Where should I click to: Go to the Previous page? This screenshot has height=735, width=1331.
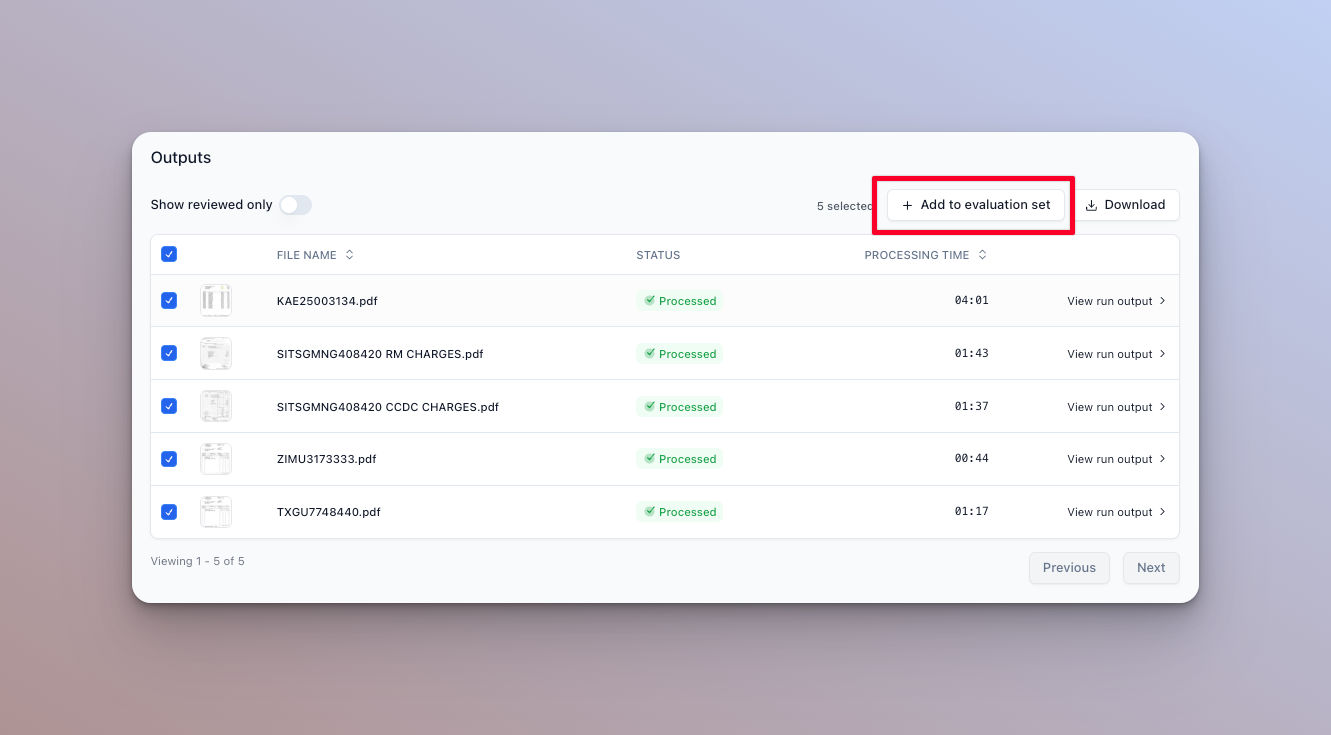pyautogui.click(x=1068, y=568)
